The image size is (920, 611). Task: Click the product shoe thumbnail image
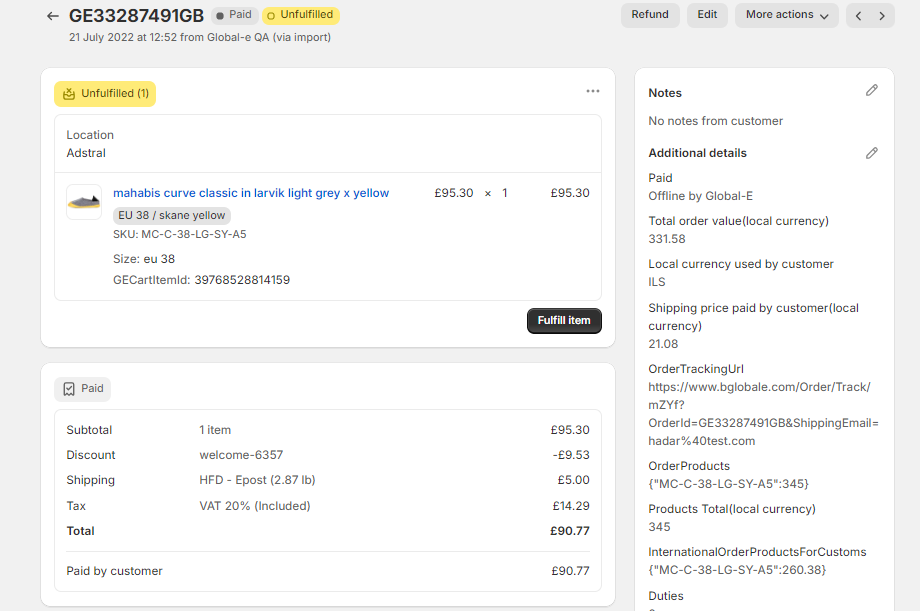83,201
